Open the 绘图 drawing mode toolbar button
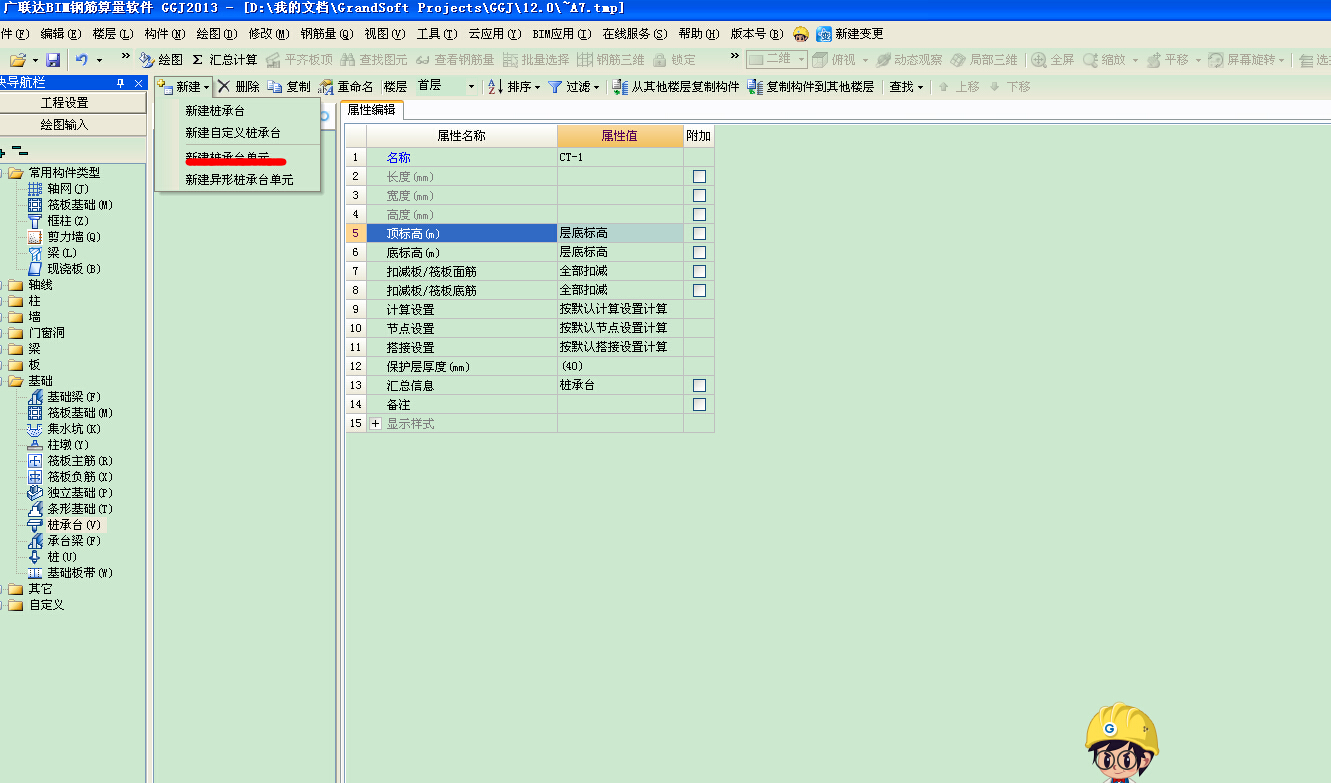 pyautogui.click(x=161, y=60)
